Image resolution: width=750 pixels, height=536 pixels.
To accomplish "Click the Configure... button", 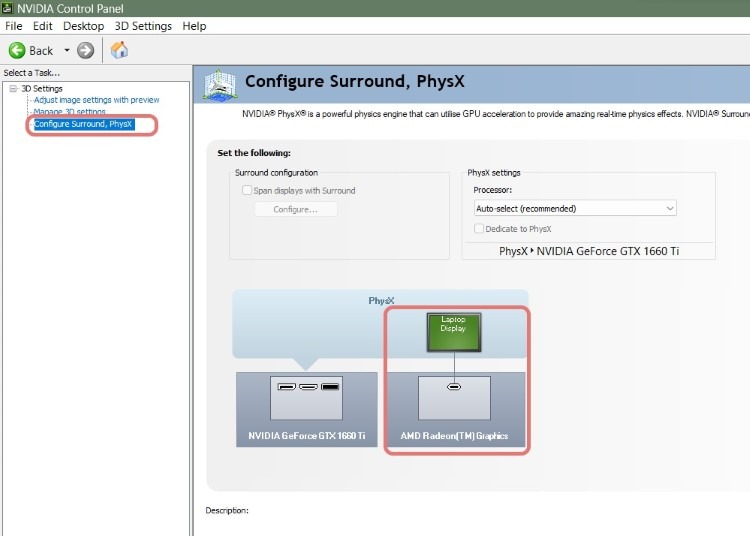I will pos(296,209).
